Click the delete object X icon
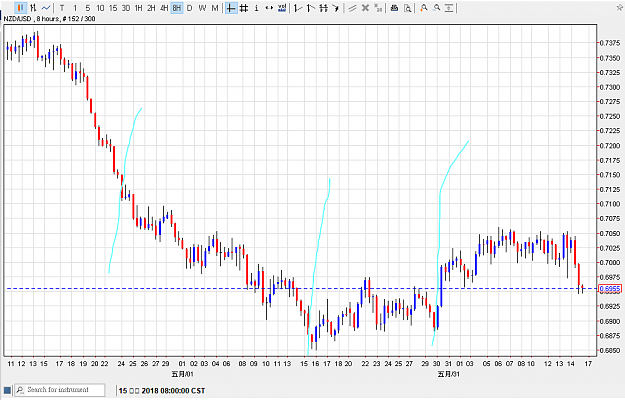 coord(365,8)
